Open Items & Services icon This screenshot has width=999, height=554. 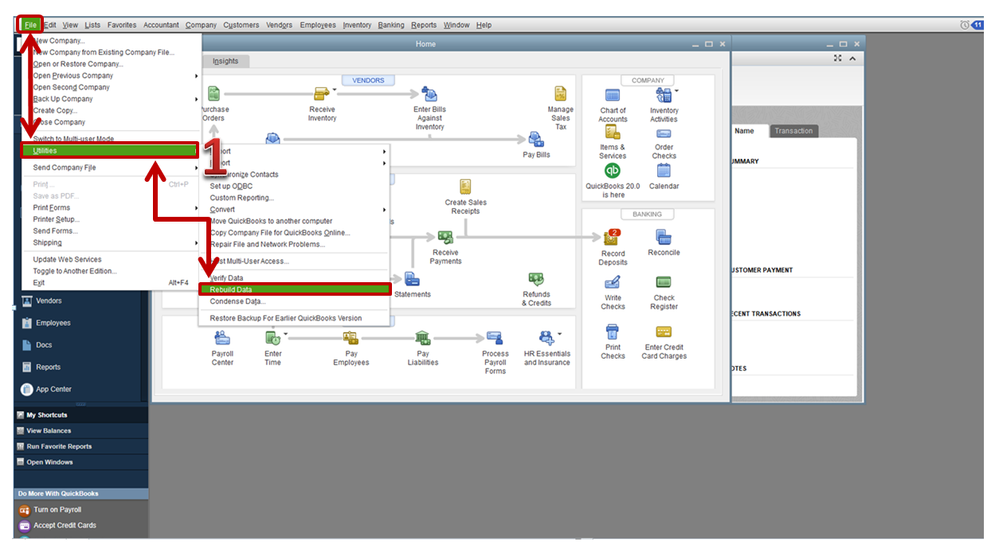coord(612,132)
